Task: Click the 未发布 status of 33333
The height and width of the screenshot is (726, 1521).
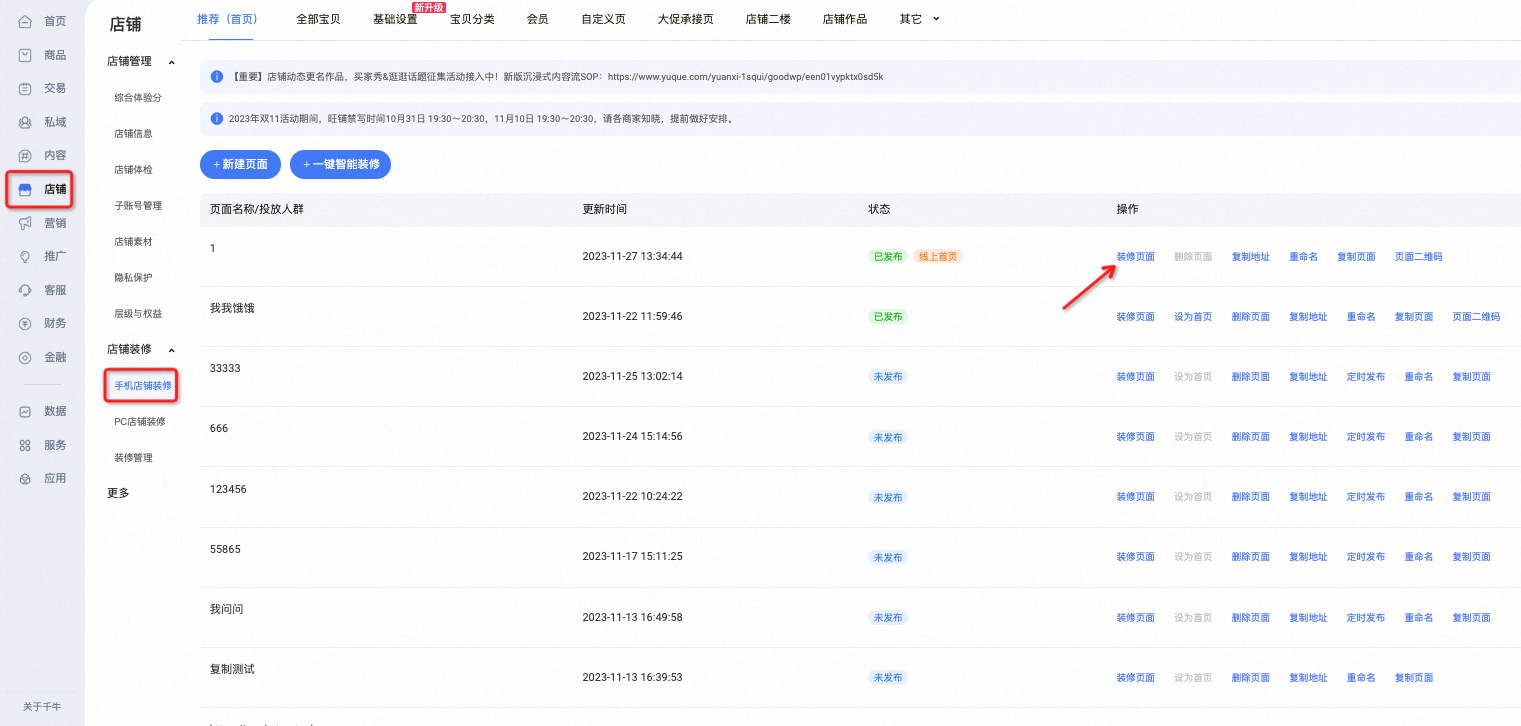Action: [888, 377]
